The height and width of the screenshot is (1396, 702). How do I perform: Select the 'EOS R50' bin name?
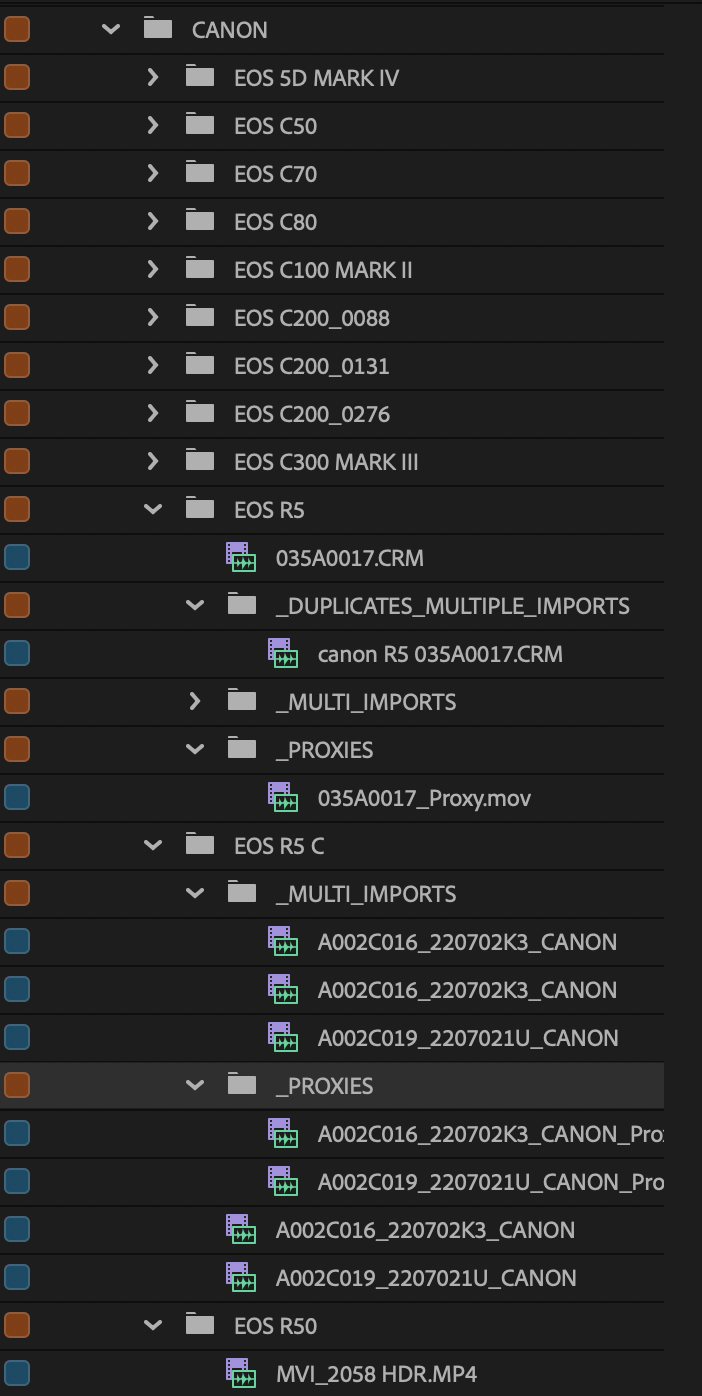275,1326
